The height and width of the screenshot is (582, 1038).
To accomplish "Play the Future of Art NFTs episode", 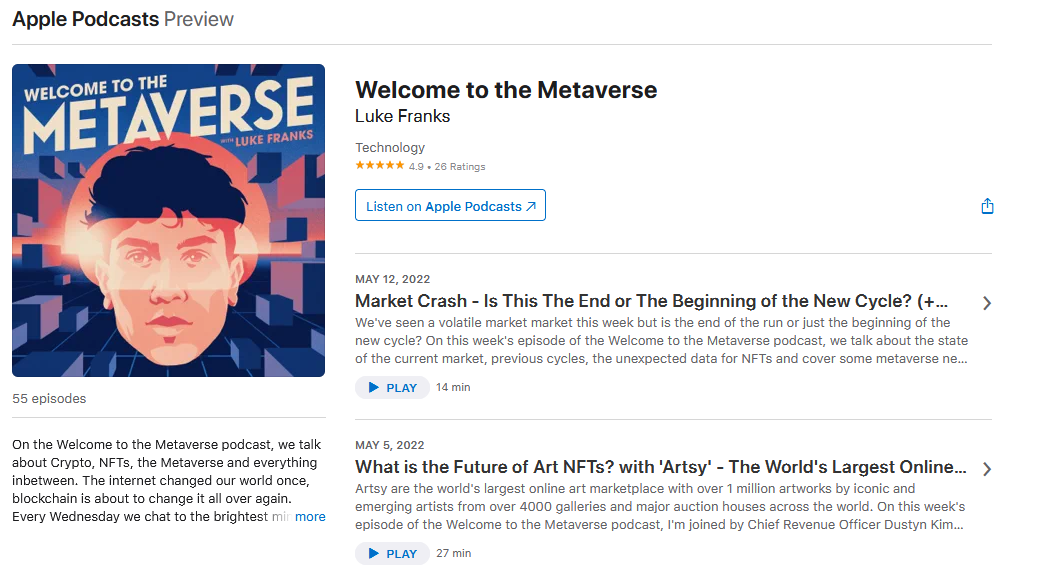I will pyautogui.click(x=392, y=554).
